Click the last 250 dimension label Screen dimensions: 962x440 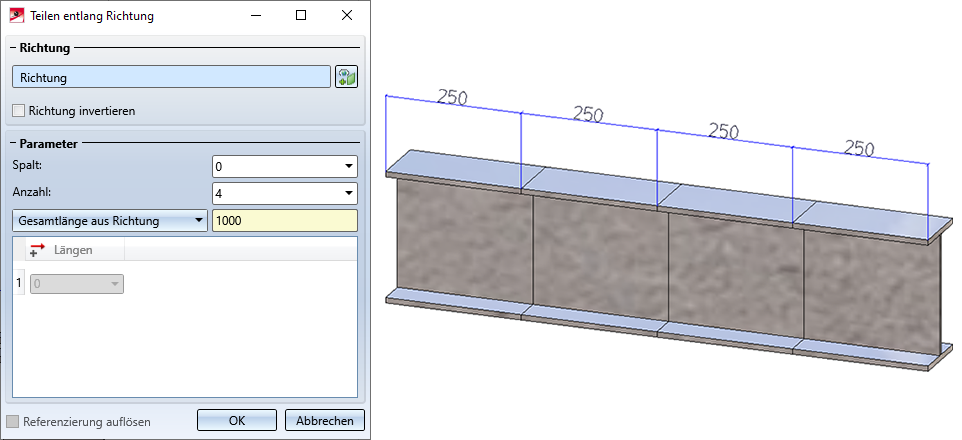[859, 148]
